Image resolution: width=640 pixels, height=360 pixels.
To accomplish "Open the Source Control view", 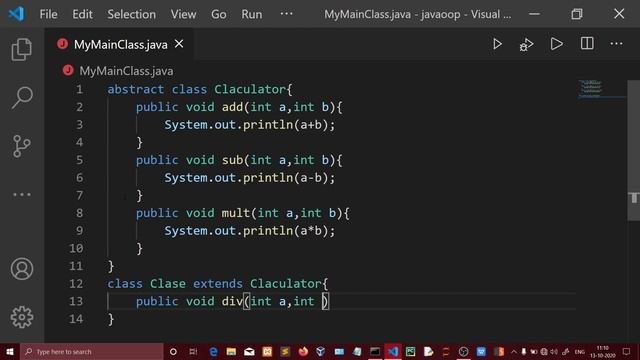I will pyautogui.click(x=22, y=146).
